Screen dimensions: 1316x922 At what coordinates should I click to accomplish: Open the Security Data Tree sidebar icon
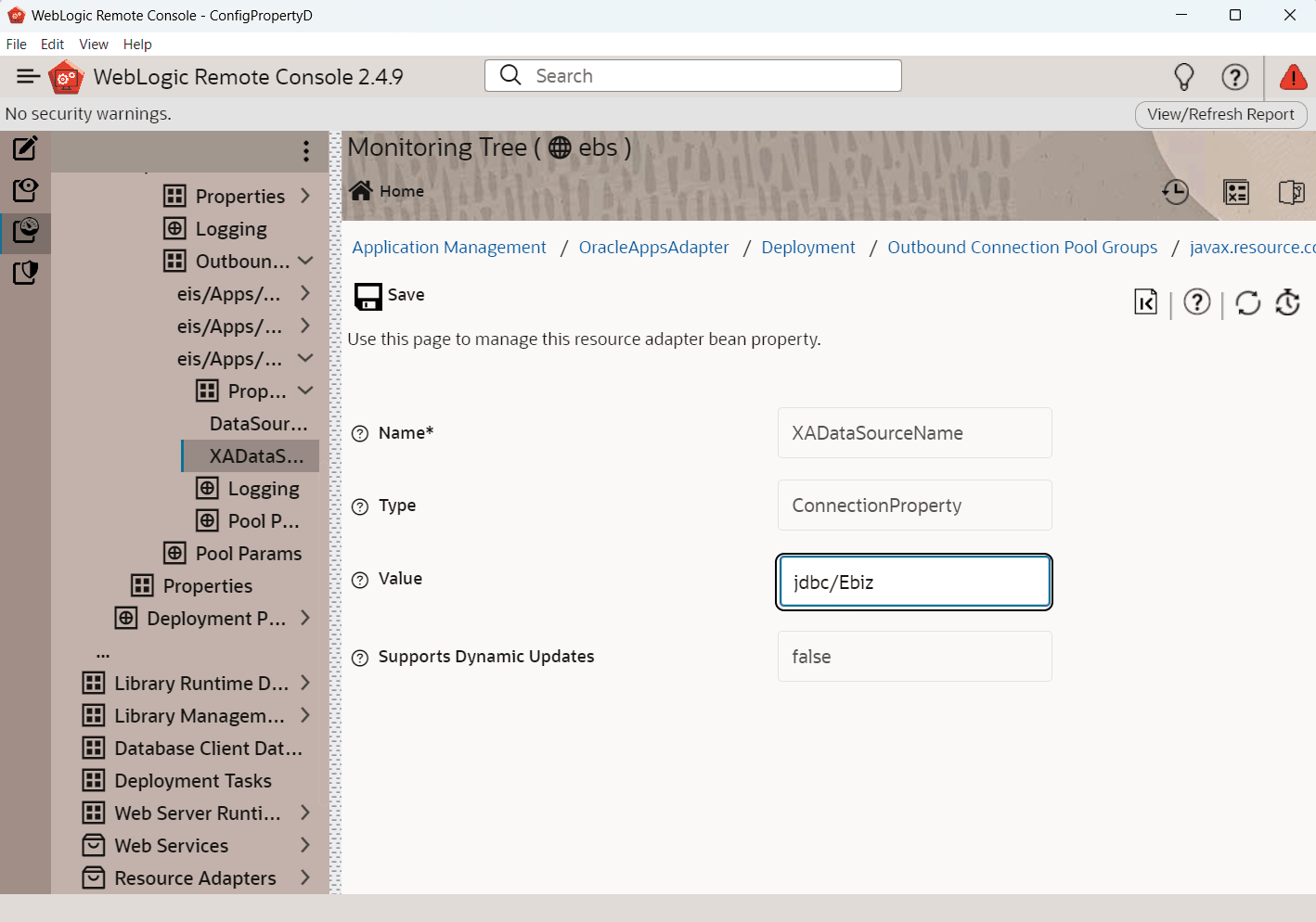coord(25,272)
